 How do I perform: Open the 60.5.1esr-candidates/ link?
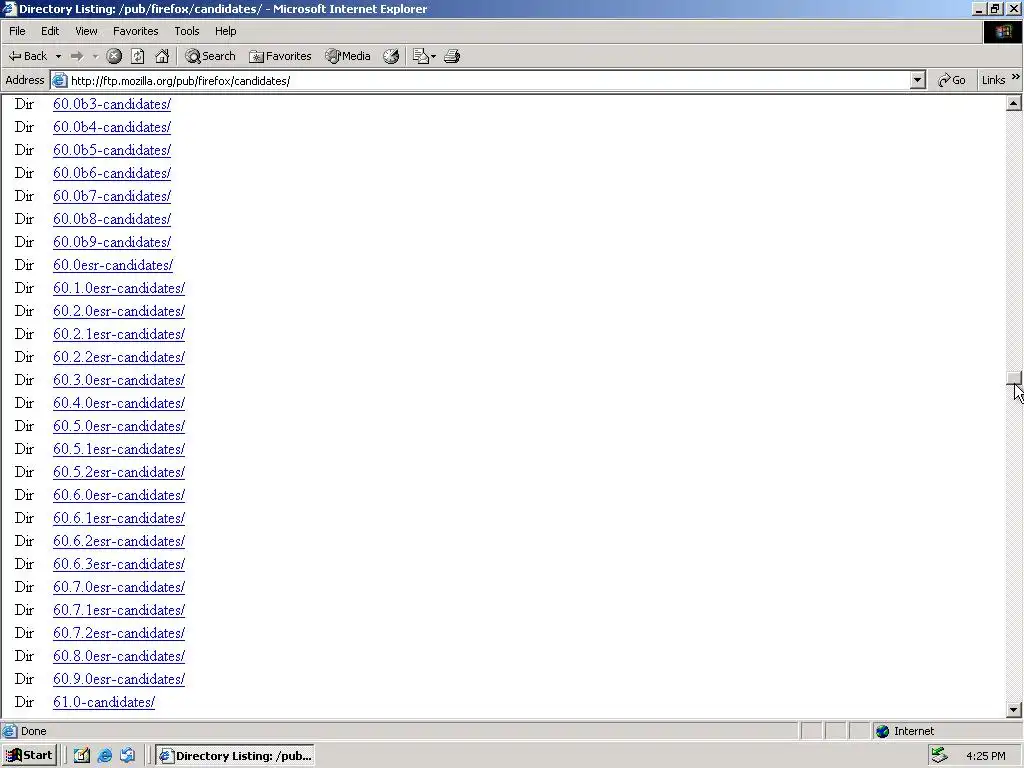(x=119, y=449)
